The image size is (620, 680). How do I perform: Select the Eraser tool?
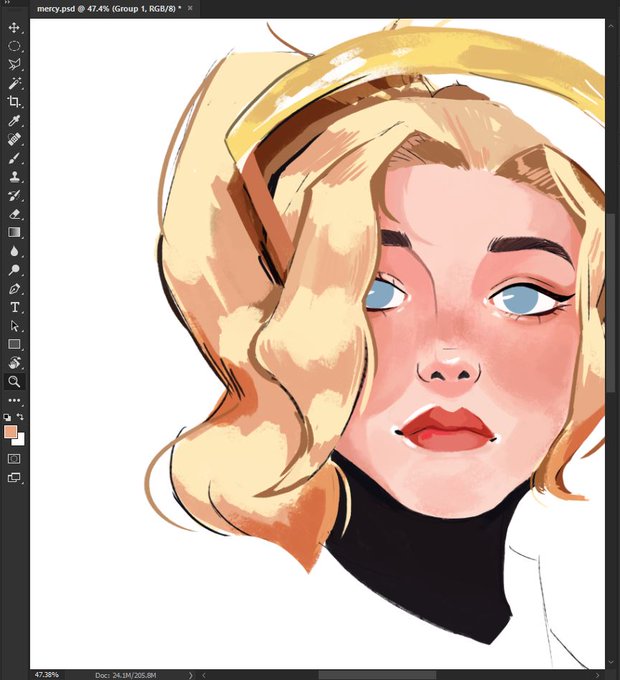pyautogui.click(x=14, y=214)
